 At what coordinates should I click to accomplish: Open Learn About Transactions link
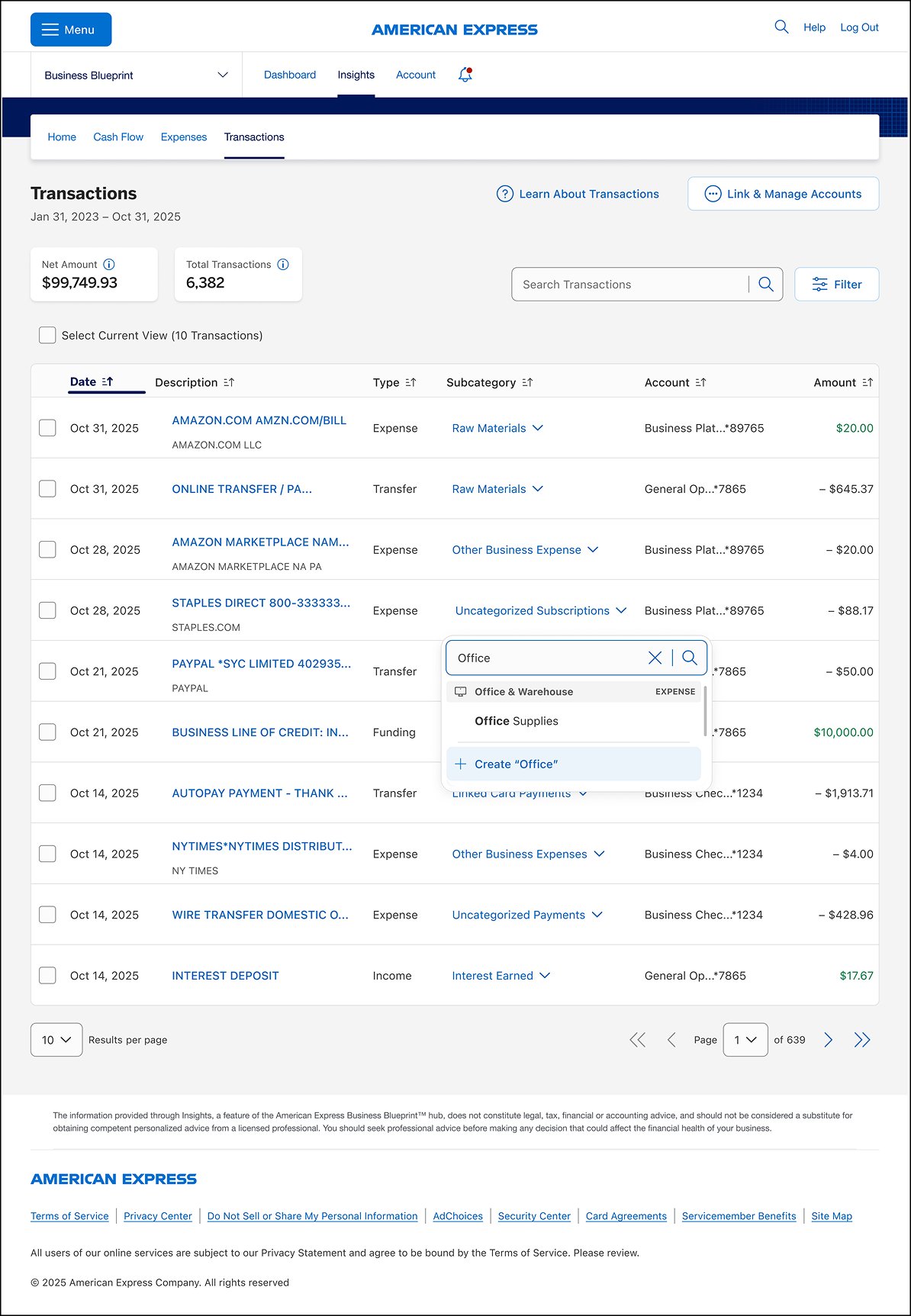pyautogui.click(x=578, y=194)
